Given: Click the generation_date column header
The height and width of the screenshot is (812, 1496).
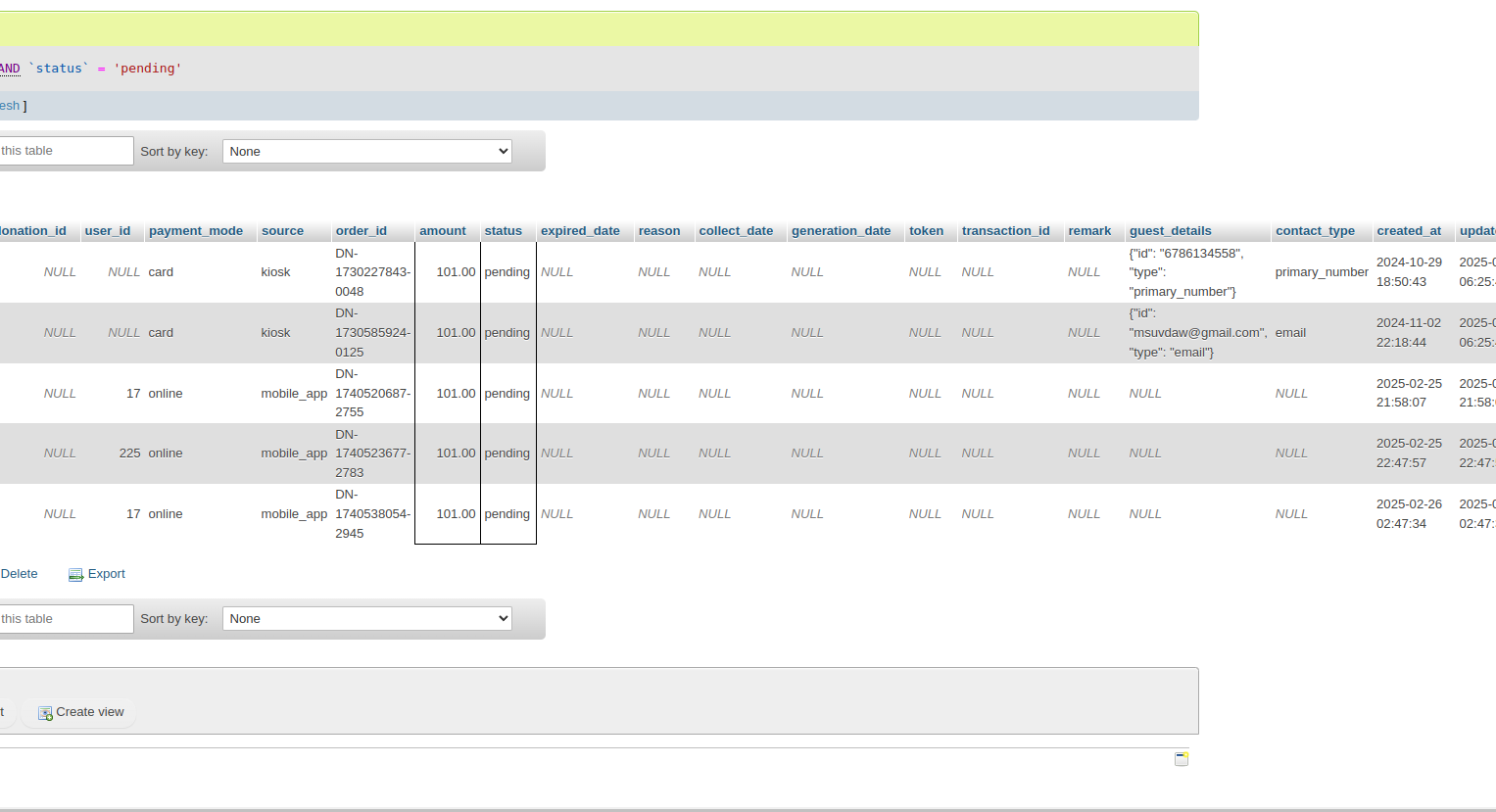Looking at the screenshot, I should pos(841,231).
